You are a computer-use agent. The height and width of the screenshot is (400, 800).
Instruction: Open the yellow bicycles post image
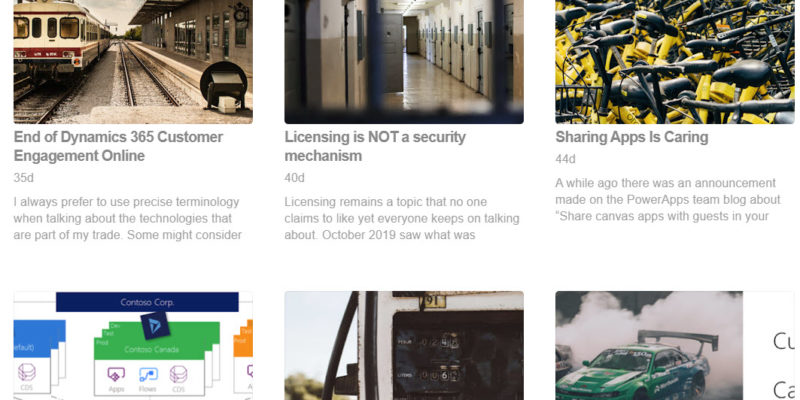(674, 62)
